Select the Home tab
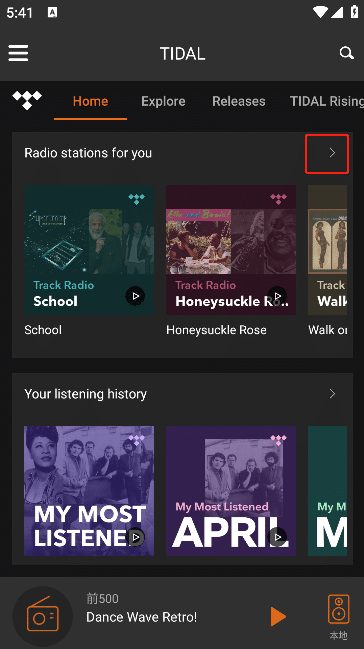The image size is (364, 649). (90, 101)
